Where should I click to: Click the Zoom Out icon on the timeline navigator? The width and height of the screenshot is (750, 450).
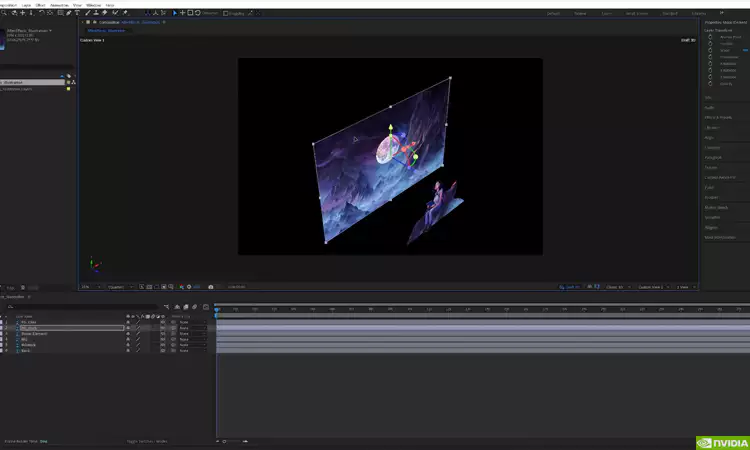(x=218, y=441)
